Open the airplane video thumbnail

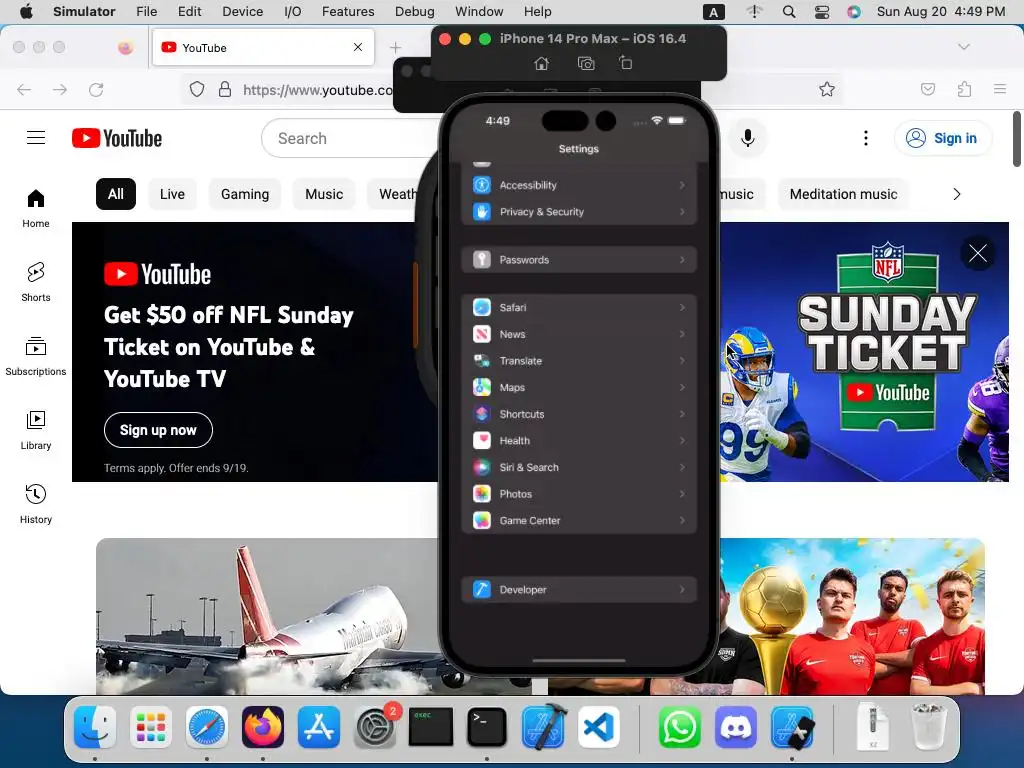(x=268, y=616)
